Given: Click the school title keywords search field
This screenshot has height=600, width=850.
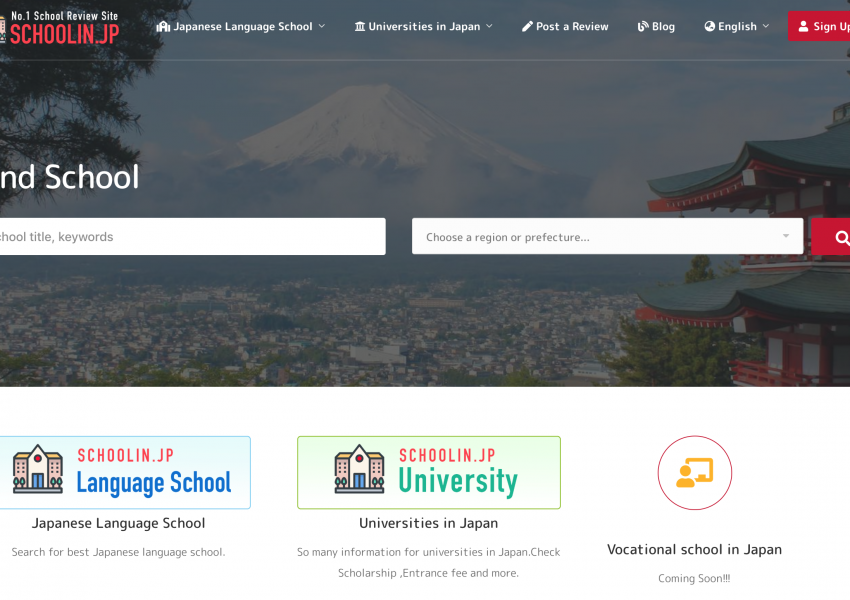Looking at the screenshot, I should [x=190, y=237].
